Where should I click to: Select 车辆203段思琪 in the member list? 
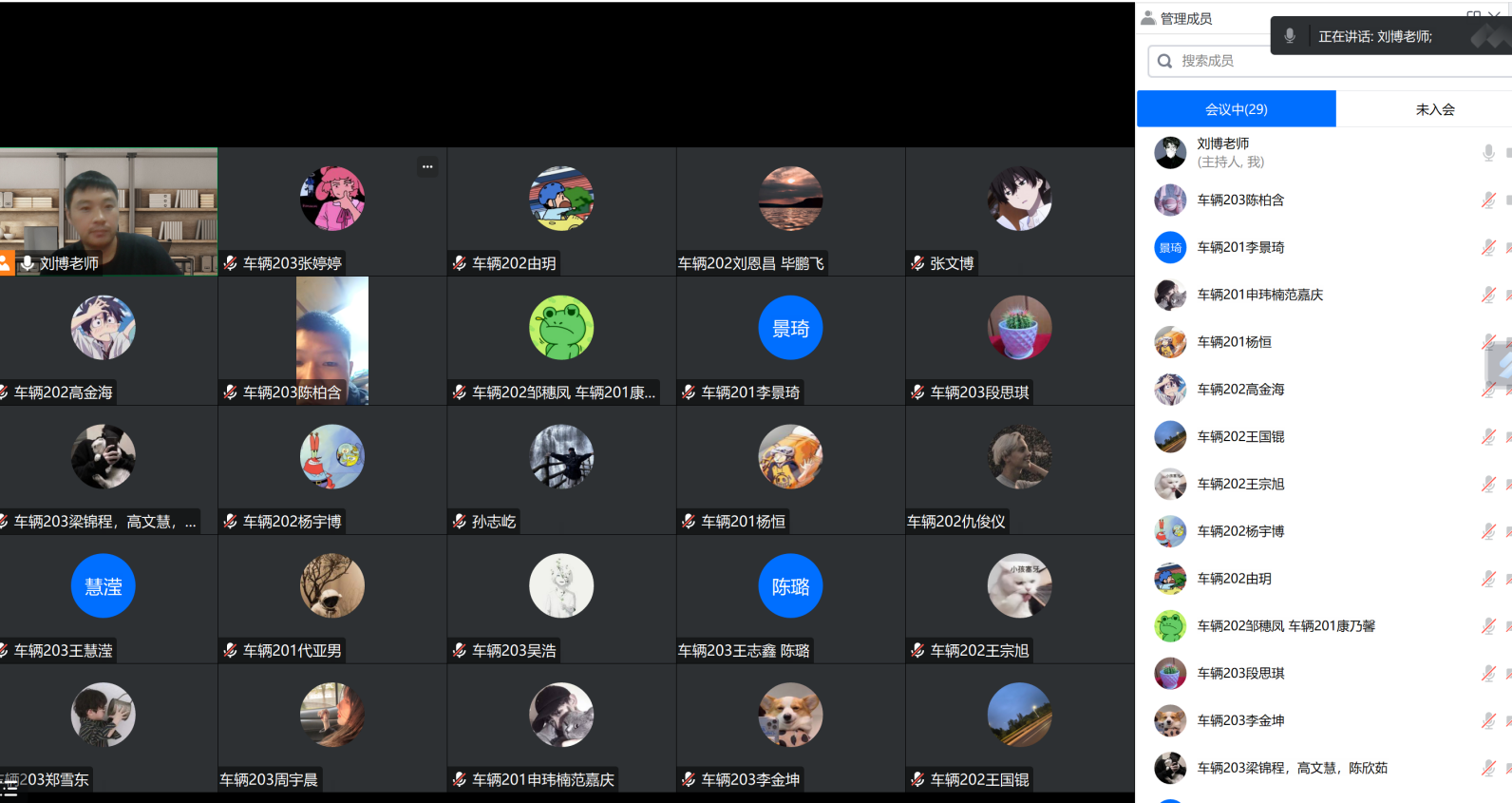pyautogui.click(x=1240, y=673)
